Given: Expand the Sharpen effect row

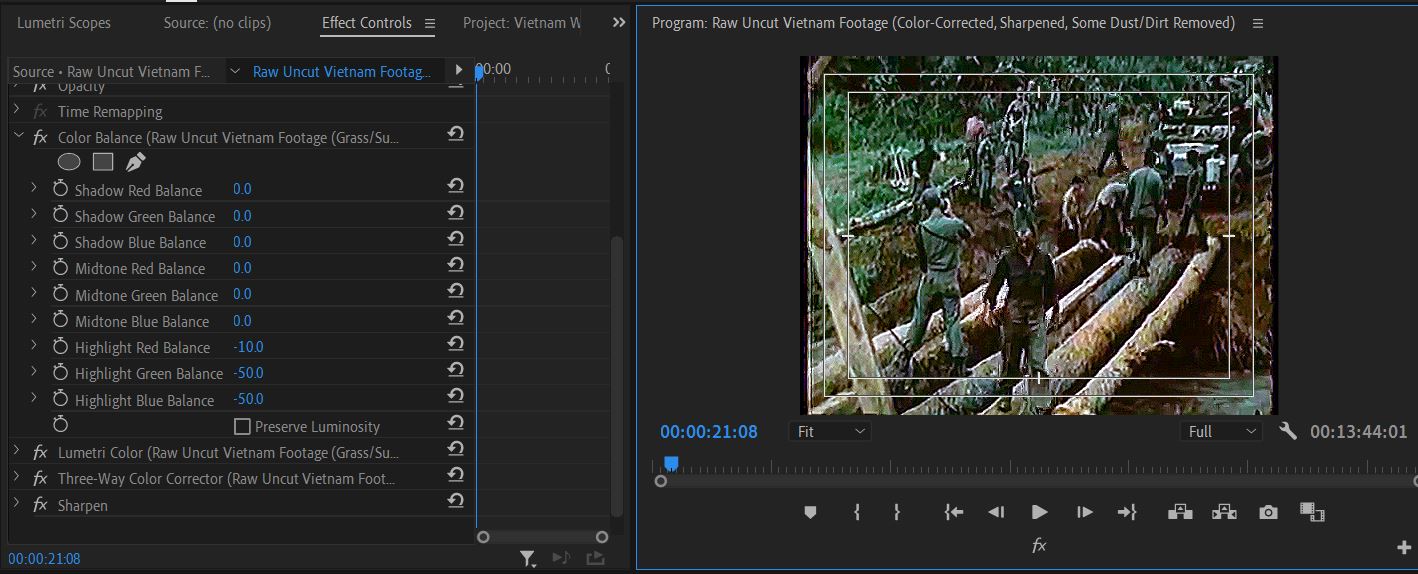Looking at the screenshot, I should pyautogui.click(x=17, y=504).
